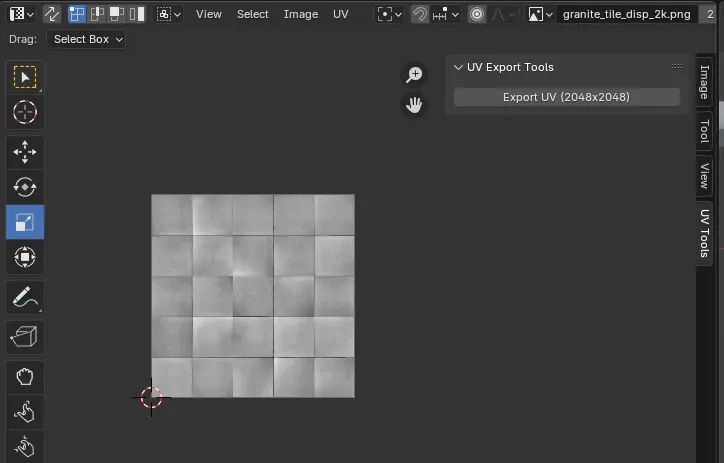The width and height of the screenshot is (724, 463).
Task: Select the Rotate tool
Action: click(x=25, y=187)
